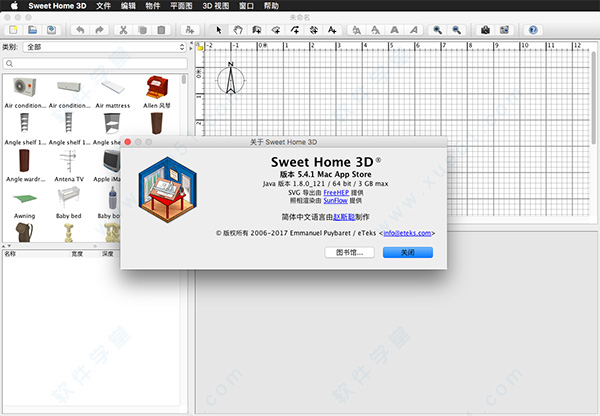600x416 pixels.
Task: Click the Zoom out magnifier icon
Action: coord(457,30)
